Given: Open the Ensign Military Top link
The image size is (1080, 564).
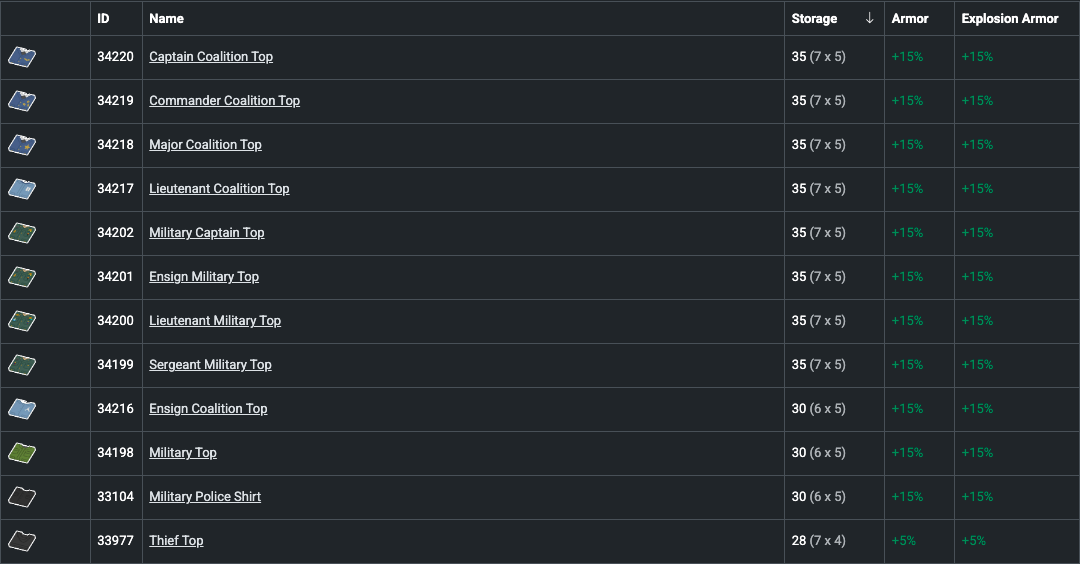Looking at the screenshot, I should (204, 277).
